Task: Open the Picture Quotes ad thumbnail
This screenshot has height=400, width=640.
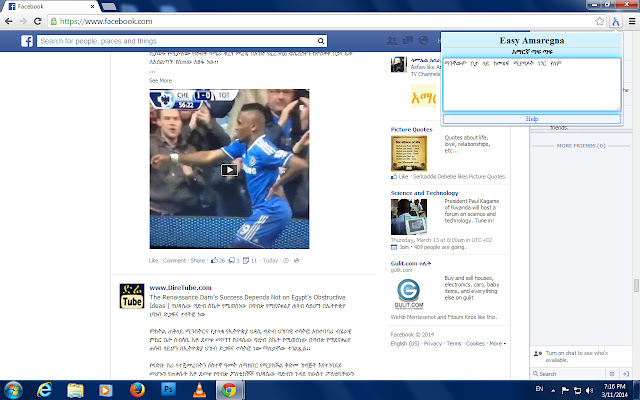Action: [x=409, y=153]
